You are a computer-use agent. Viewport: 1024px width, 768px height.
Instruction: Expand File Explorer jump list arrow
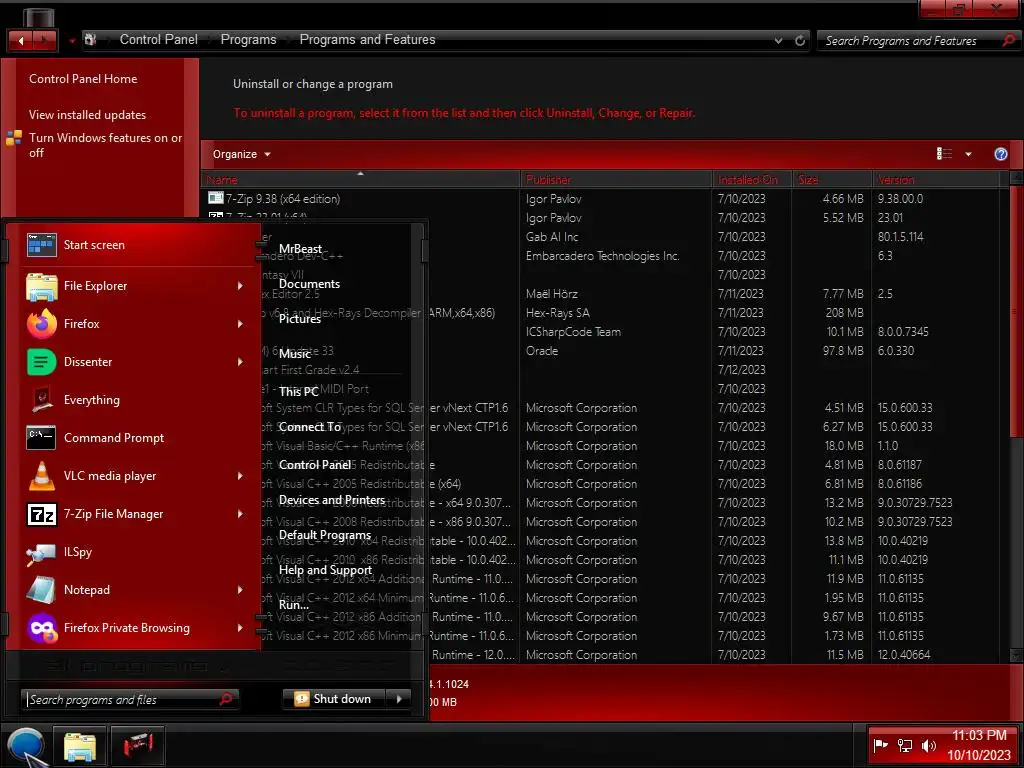240,286
